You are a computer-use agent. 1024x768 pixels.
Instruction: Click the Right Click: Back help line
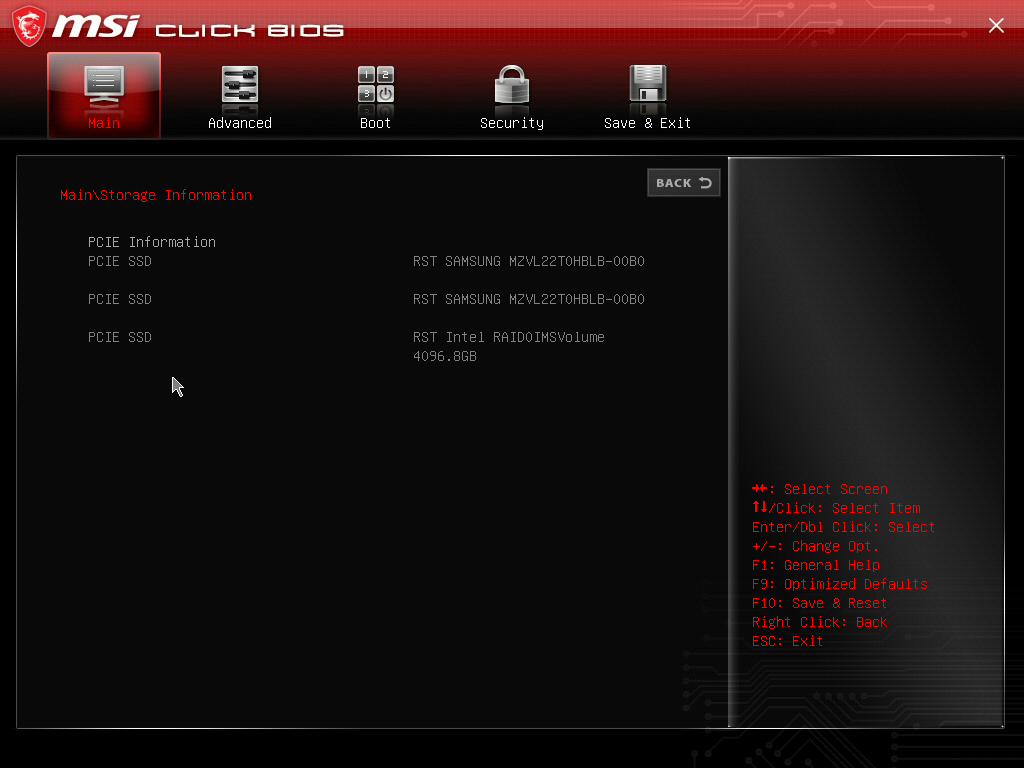point(819,622)
